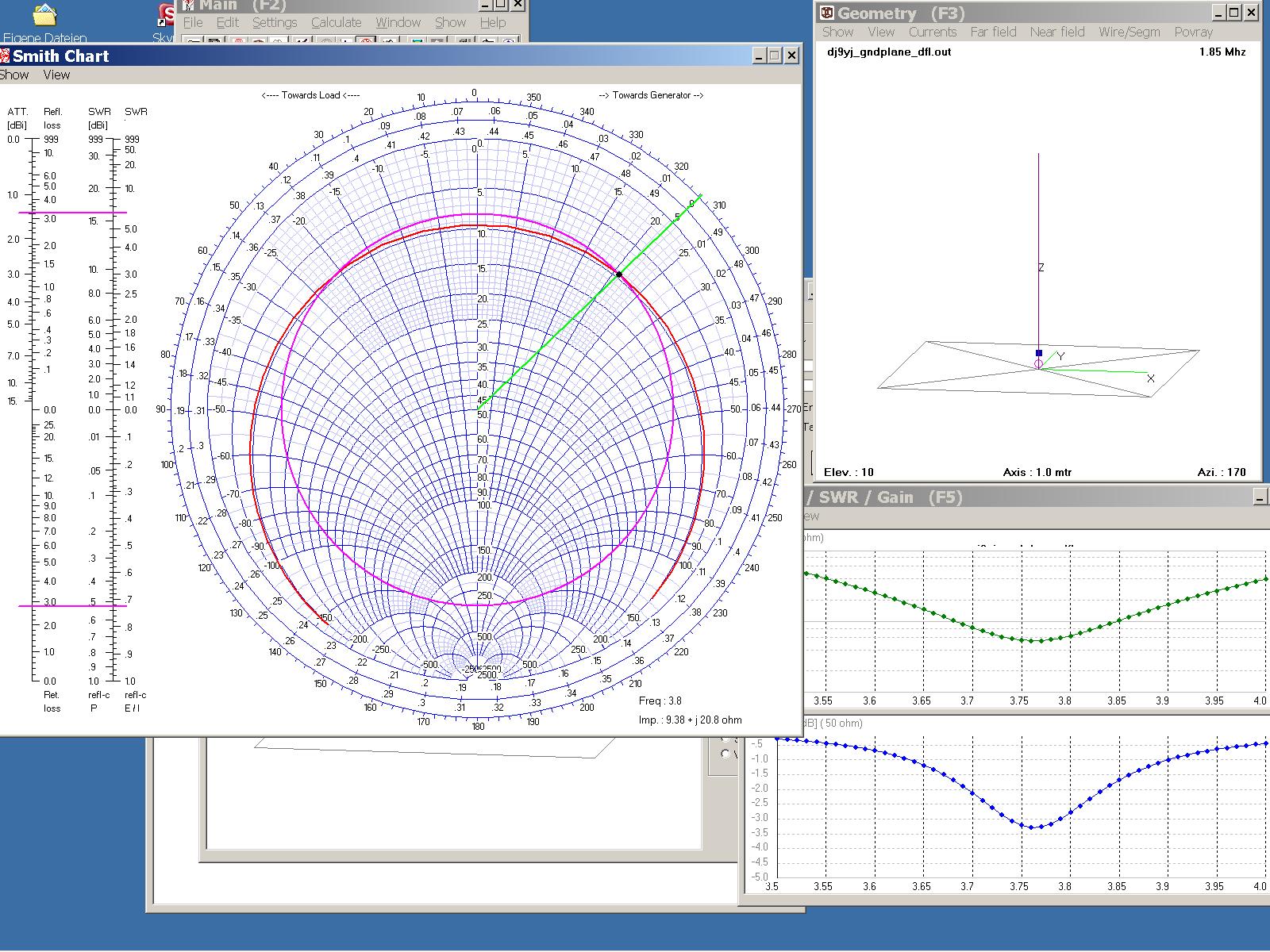Viewport: 1270px width, 952px height.
Task: Minimize the Smith Chart window
Action: point(760,56)
